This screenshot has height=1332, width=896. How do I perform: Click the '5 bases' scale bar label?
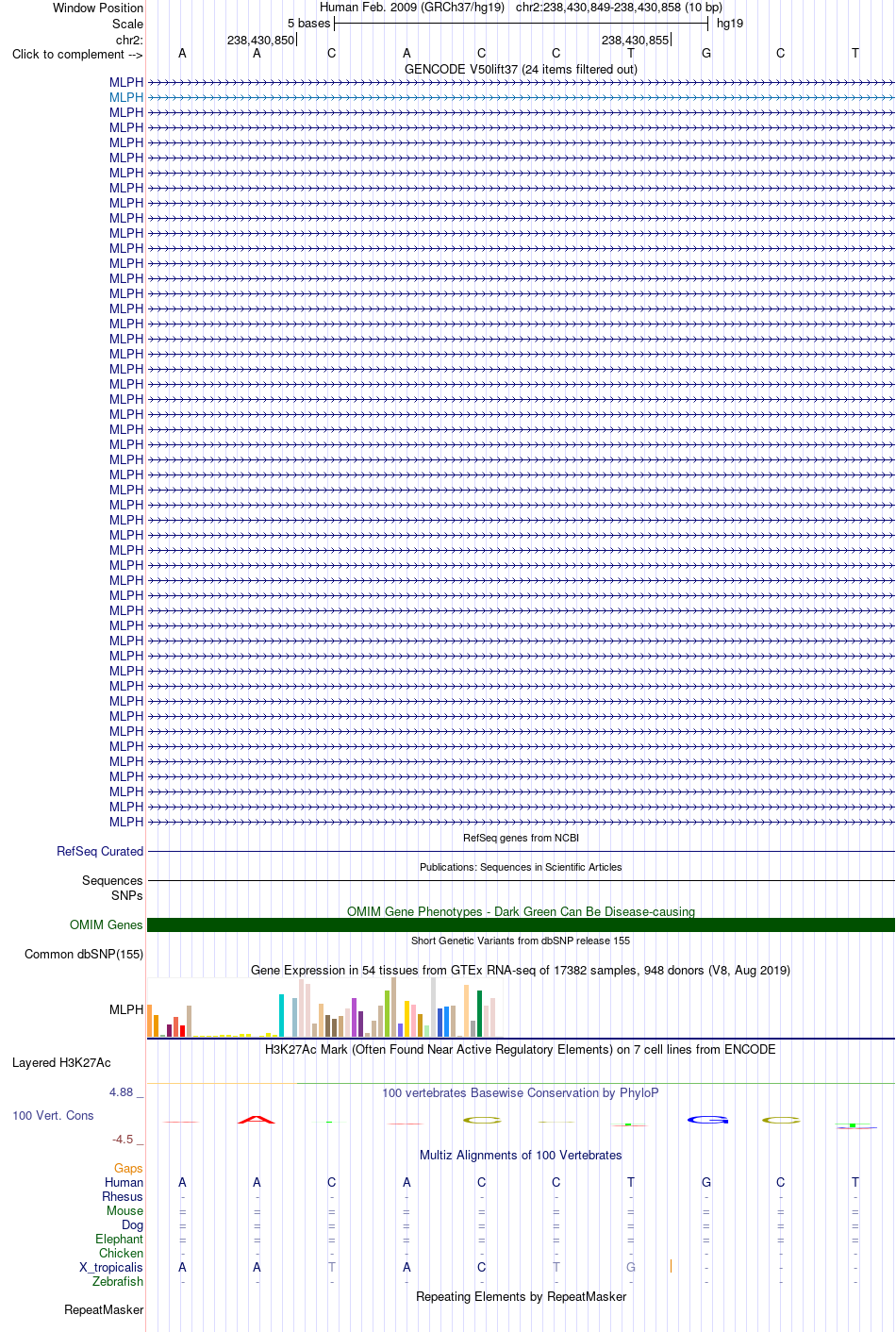(309, 23)
